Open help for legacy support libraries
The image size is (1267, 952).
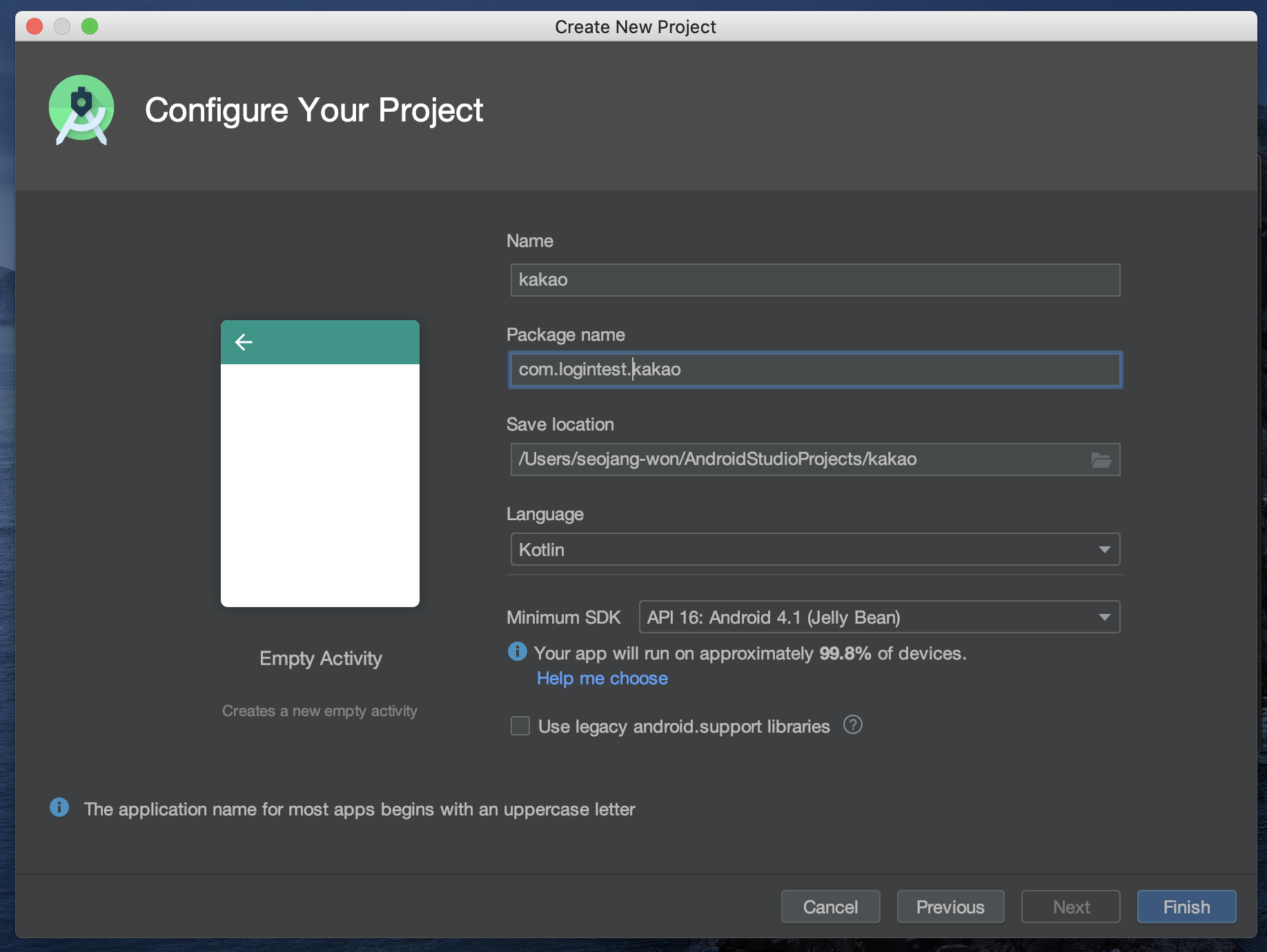[x=853, y=725]
